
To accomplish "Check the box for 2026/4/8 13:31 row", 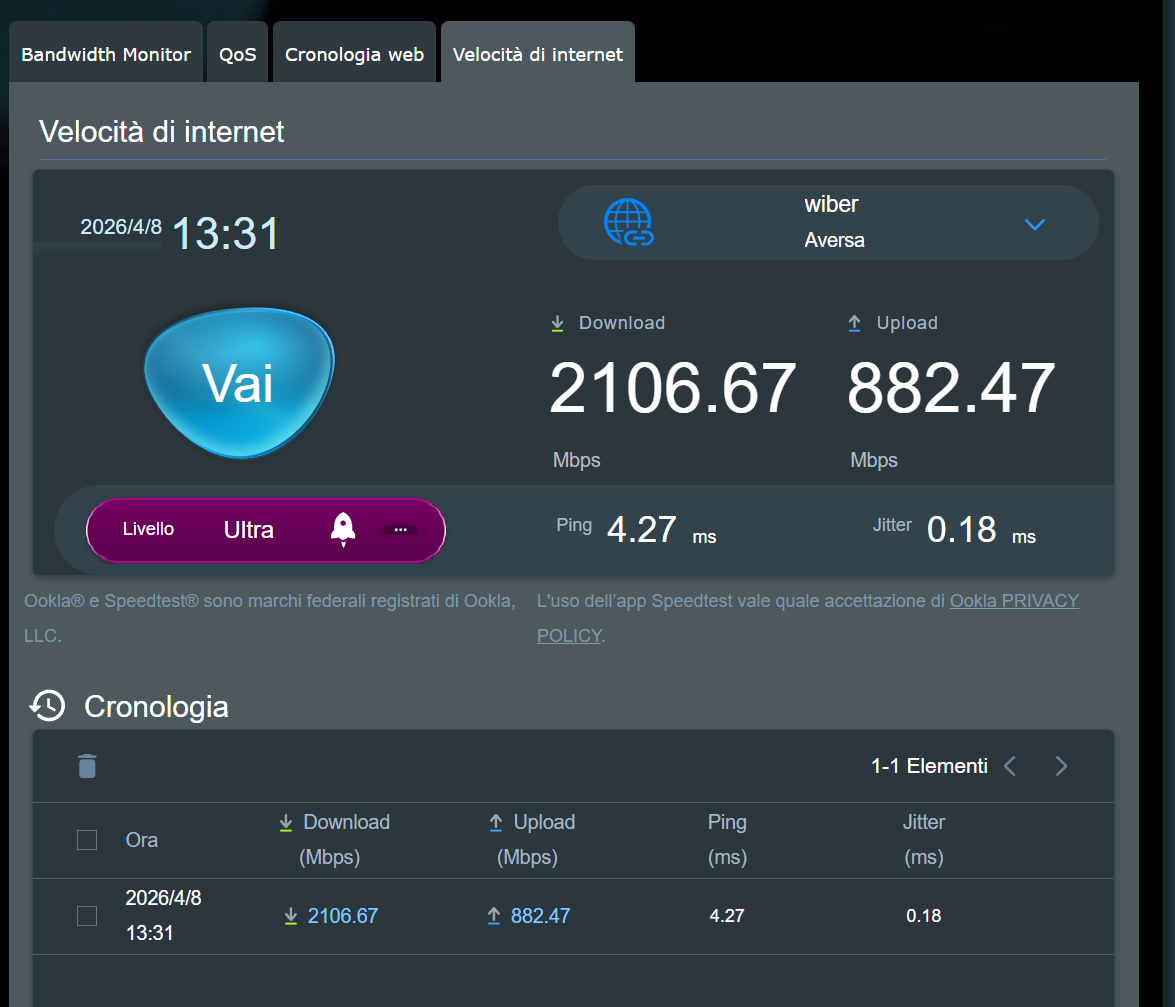I will (x=87, y=916).
